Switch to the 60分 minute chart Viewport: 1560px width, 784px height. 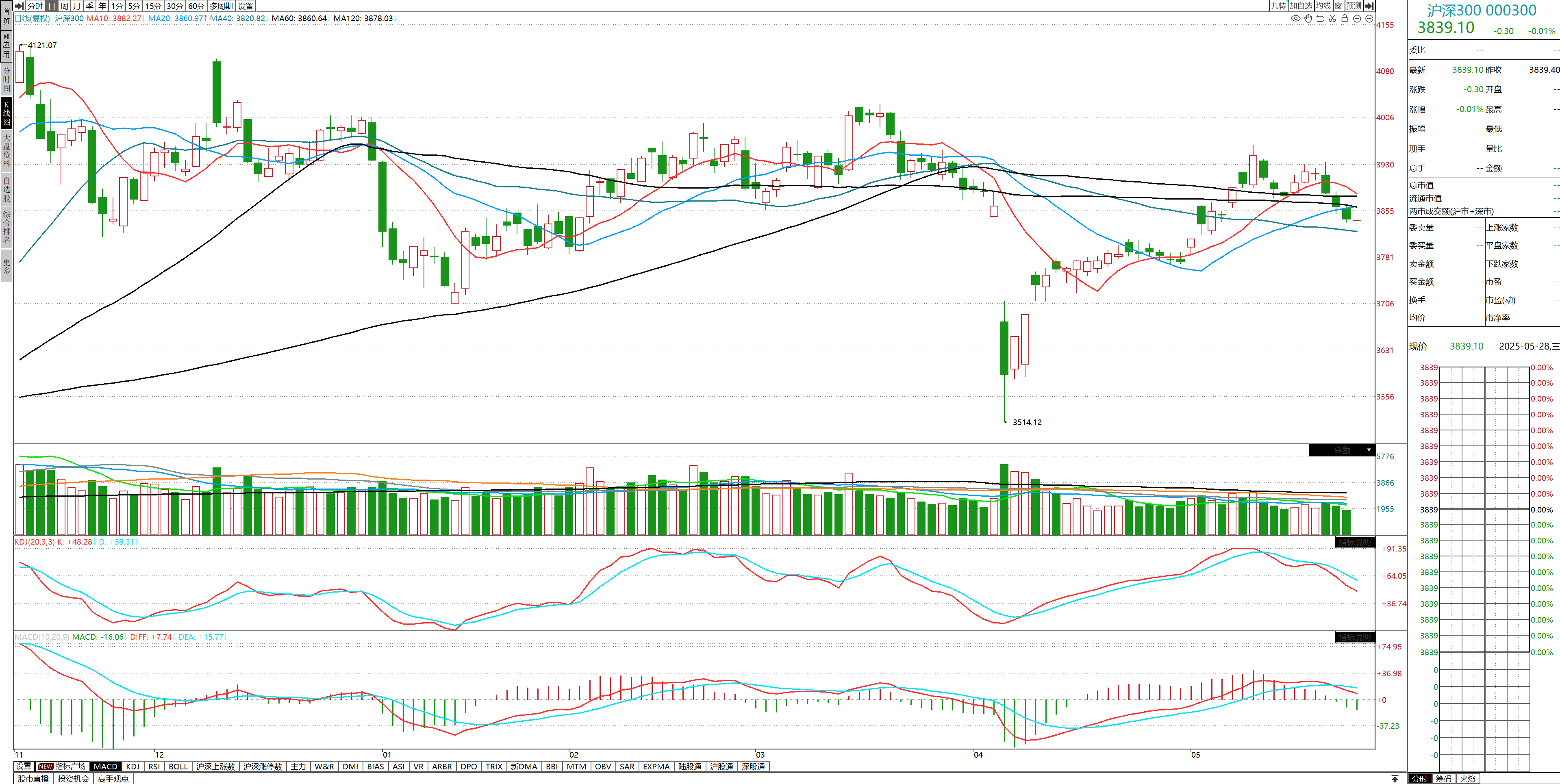(196, 5)
